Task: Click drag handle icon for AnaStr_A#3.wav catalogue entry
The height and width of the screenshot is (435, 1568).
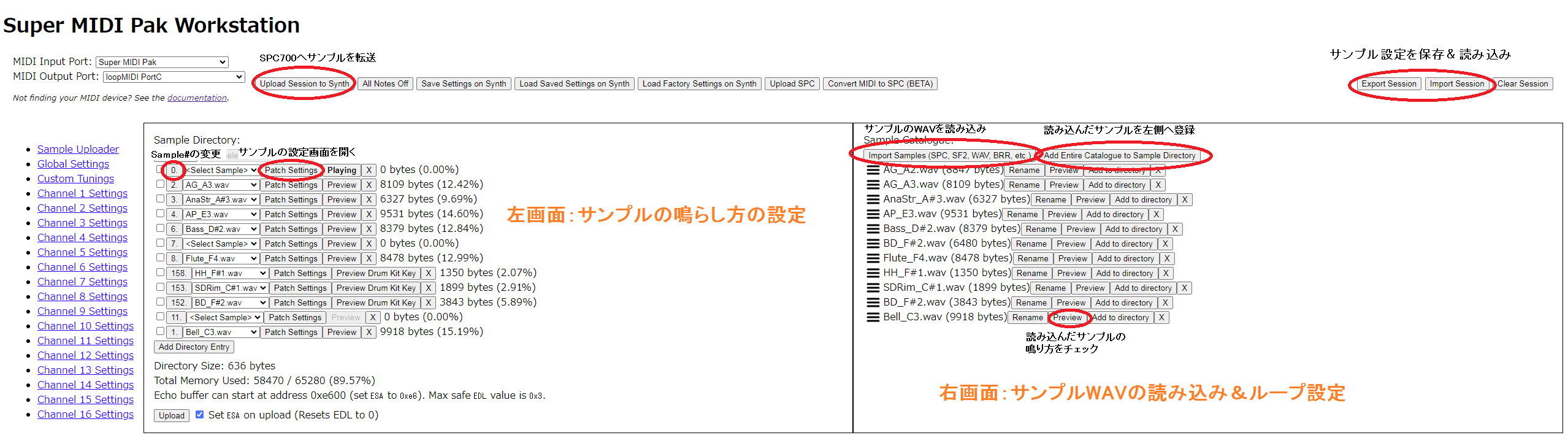Action: (x=873, y=199)
